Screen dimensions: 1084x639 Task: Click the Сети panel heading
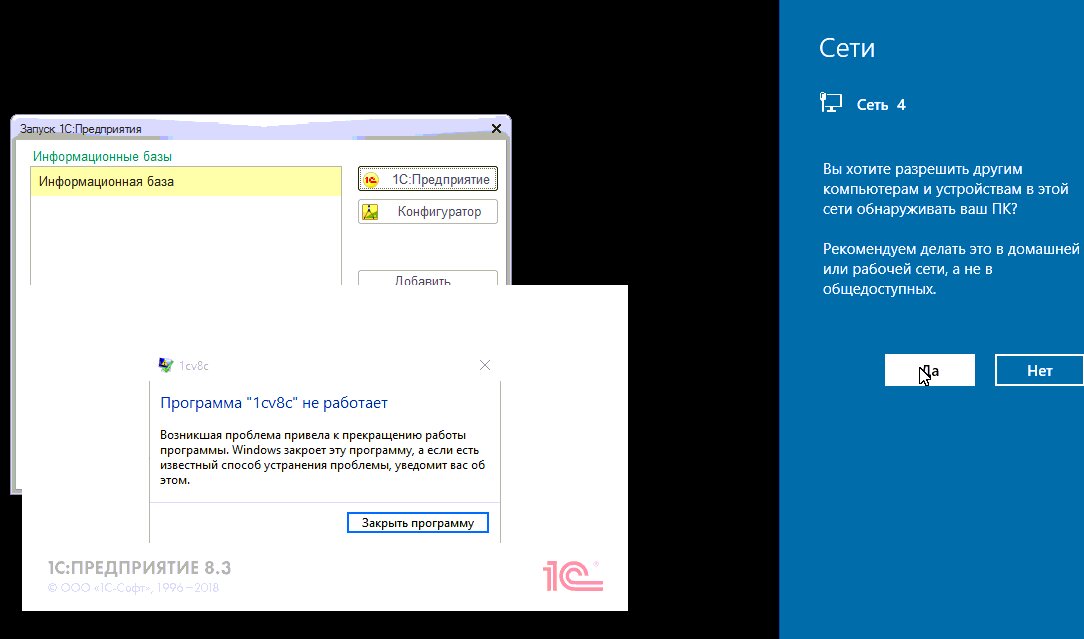[847, 48]
